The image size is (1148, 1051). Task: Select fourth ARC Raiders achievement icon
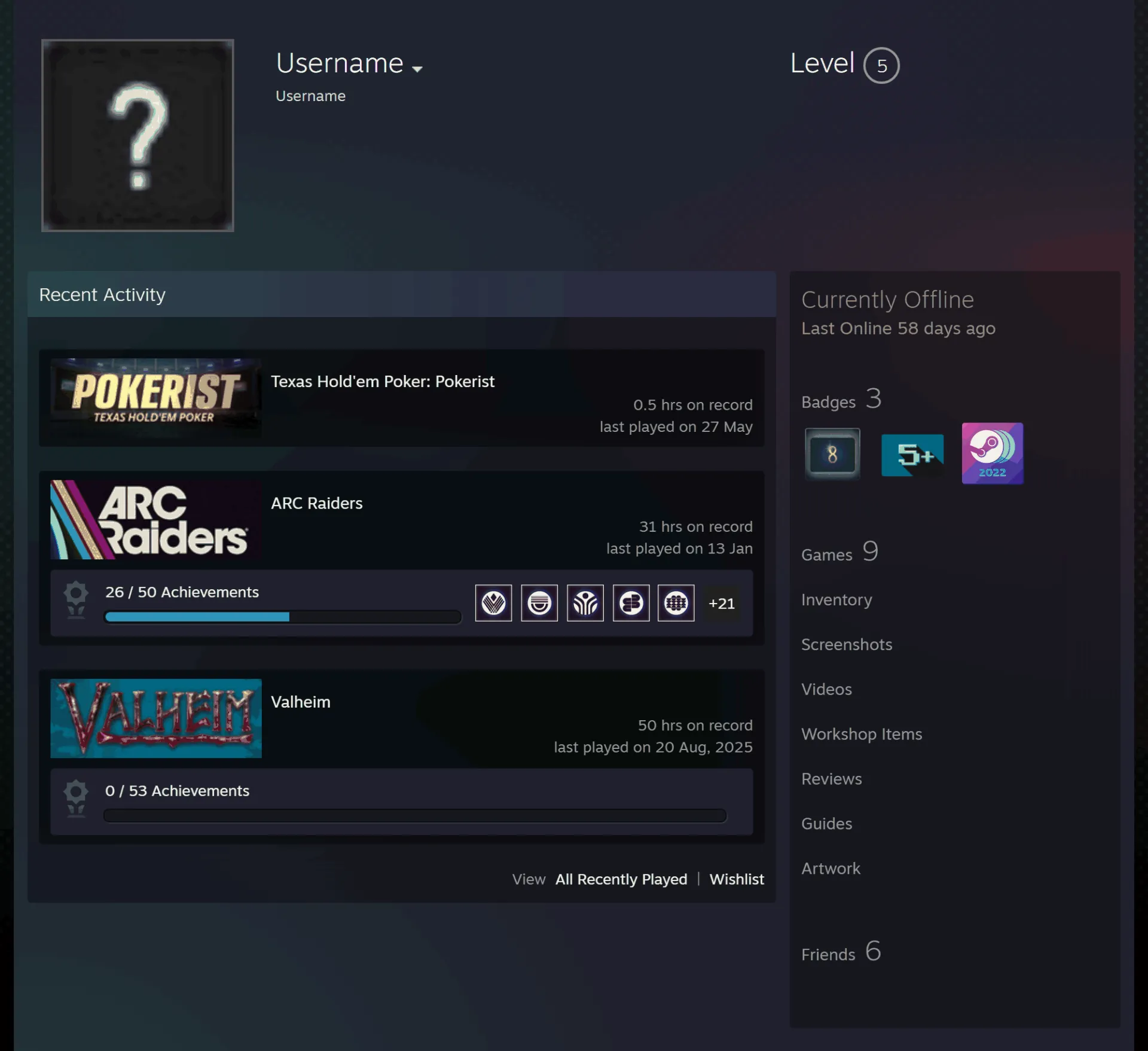[631, 603]
